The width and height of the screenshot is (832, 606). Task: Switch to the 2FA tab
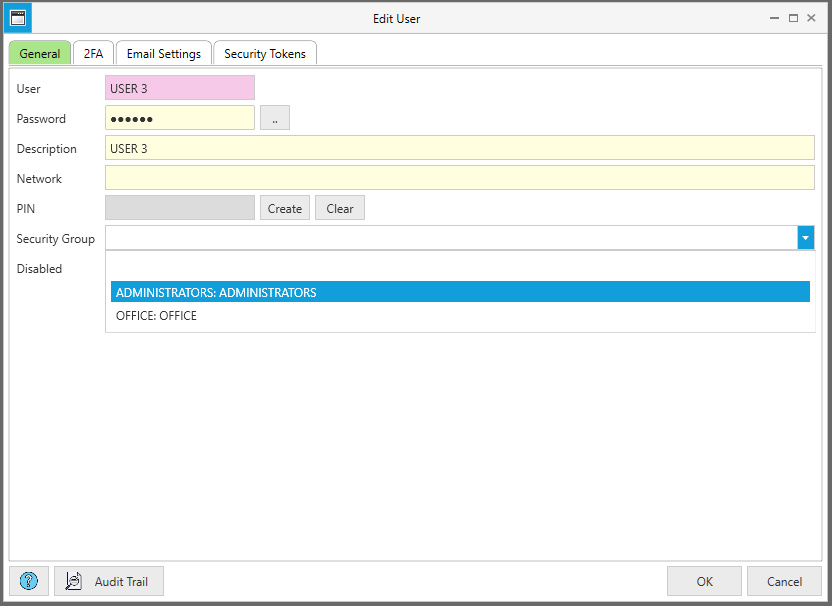(93, 54)
